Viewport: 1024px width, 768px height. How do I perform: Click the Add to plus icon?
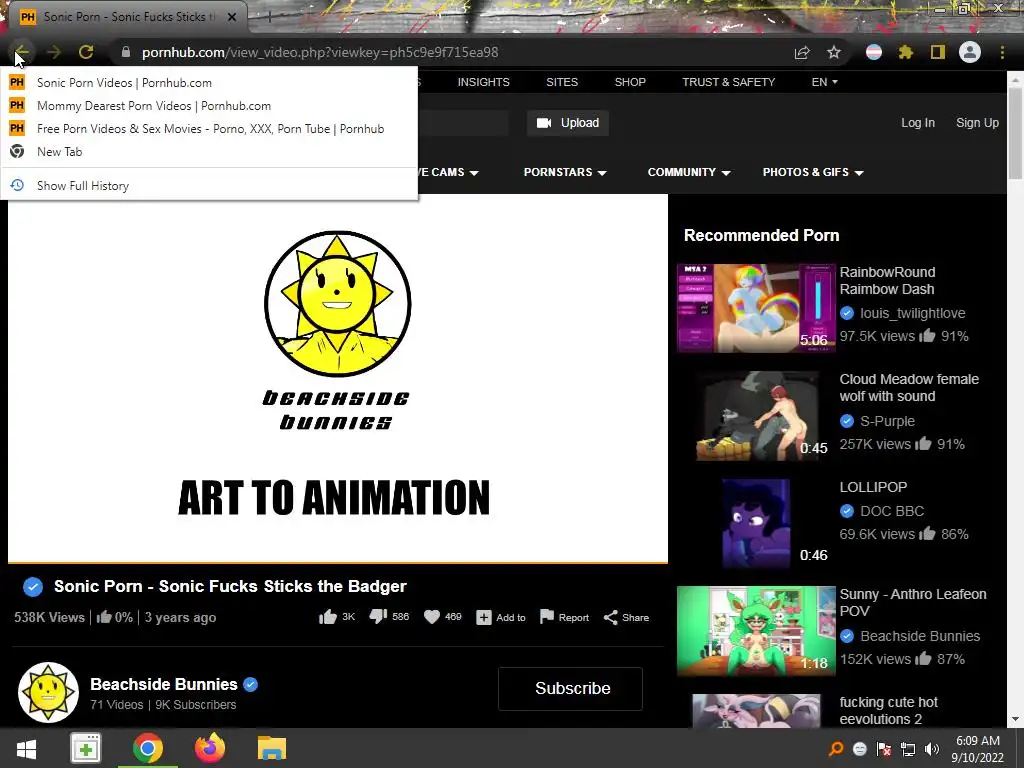tap(483, 617)
